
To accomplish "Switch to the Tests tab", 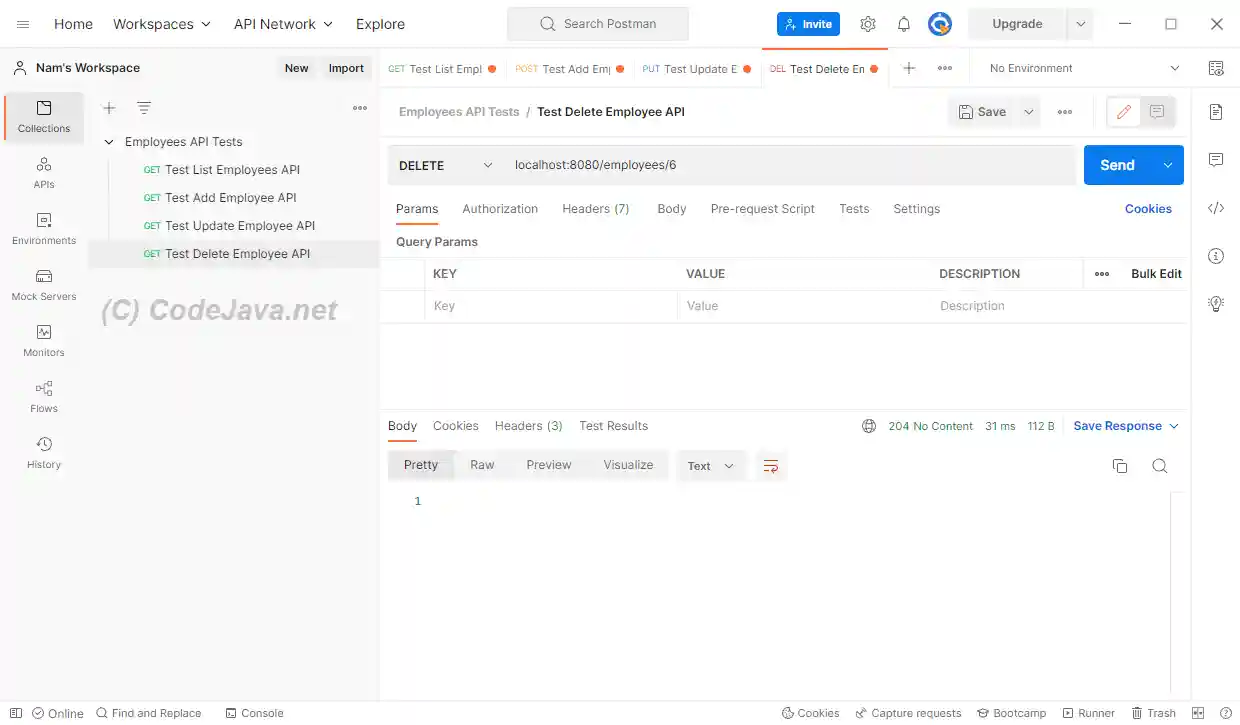I will tap(854, 209).
